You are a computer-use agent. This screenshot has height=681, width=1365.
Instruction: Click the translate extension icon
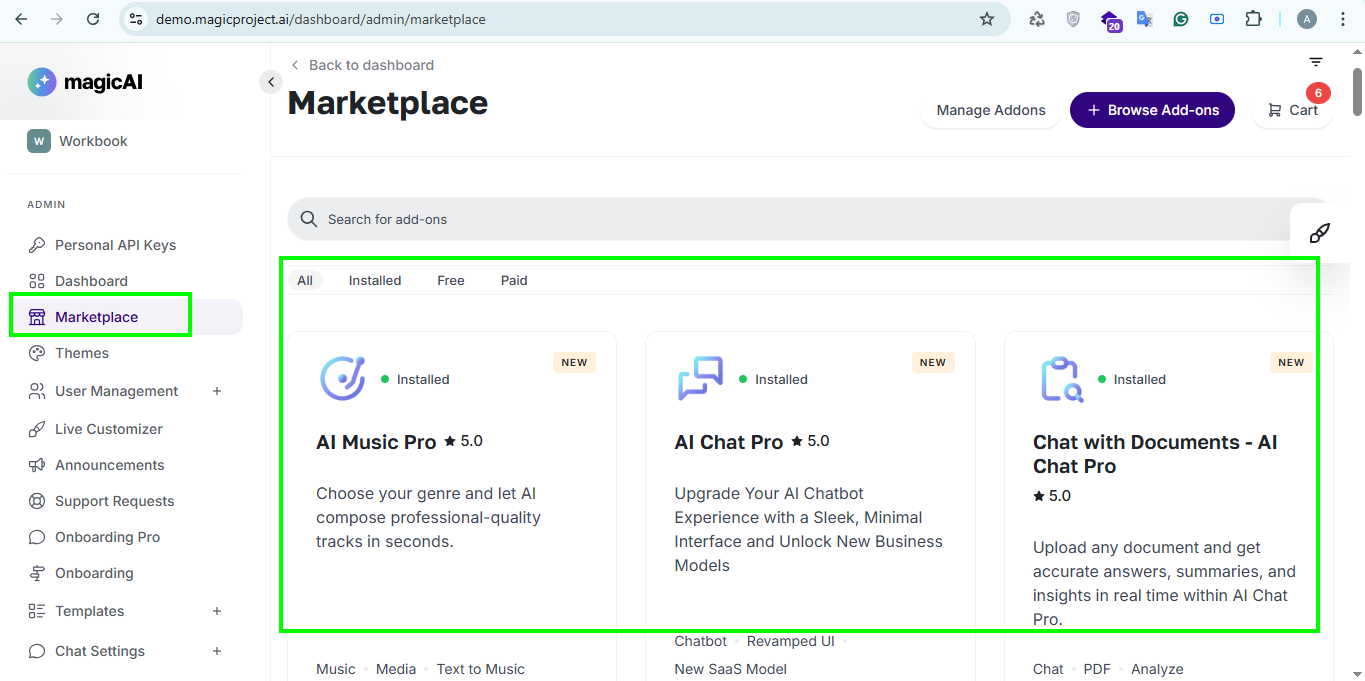pos(1145,19)
